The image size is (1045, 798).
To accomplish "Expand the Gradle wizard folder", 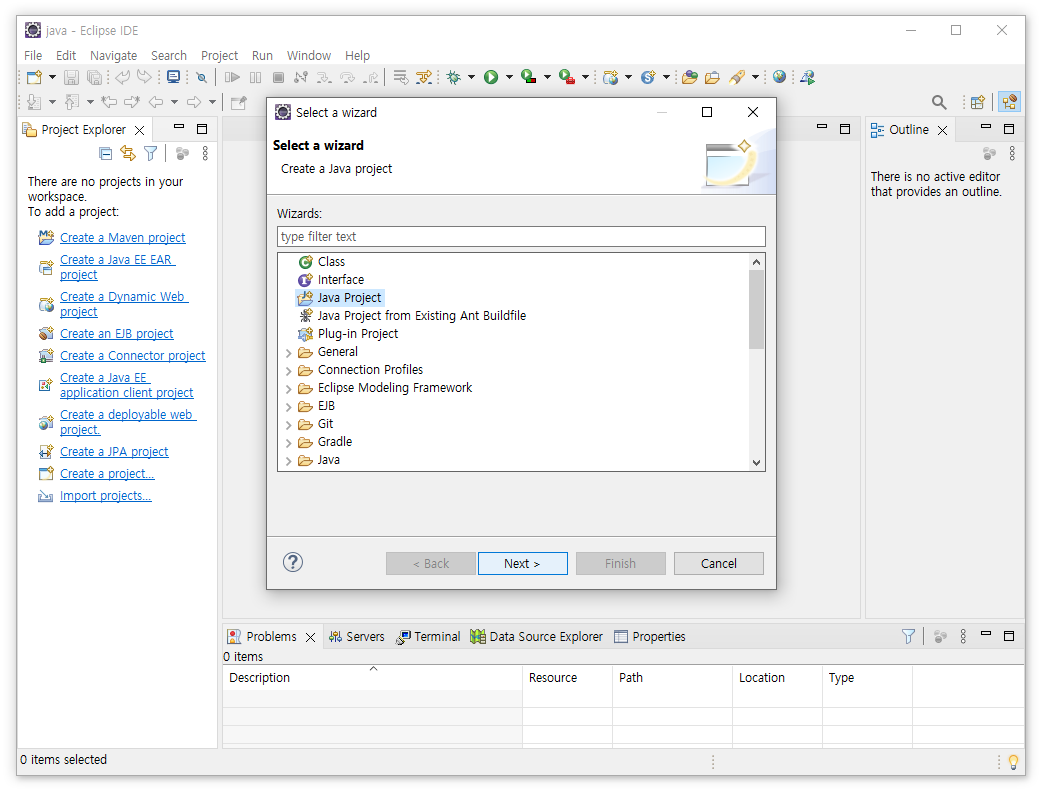I will click(289, 443).
